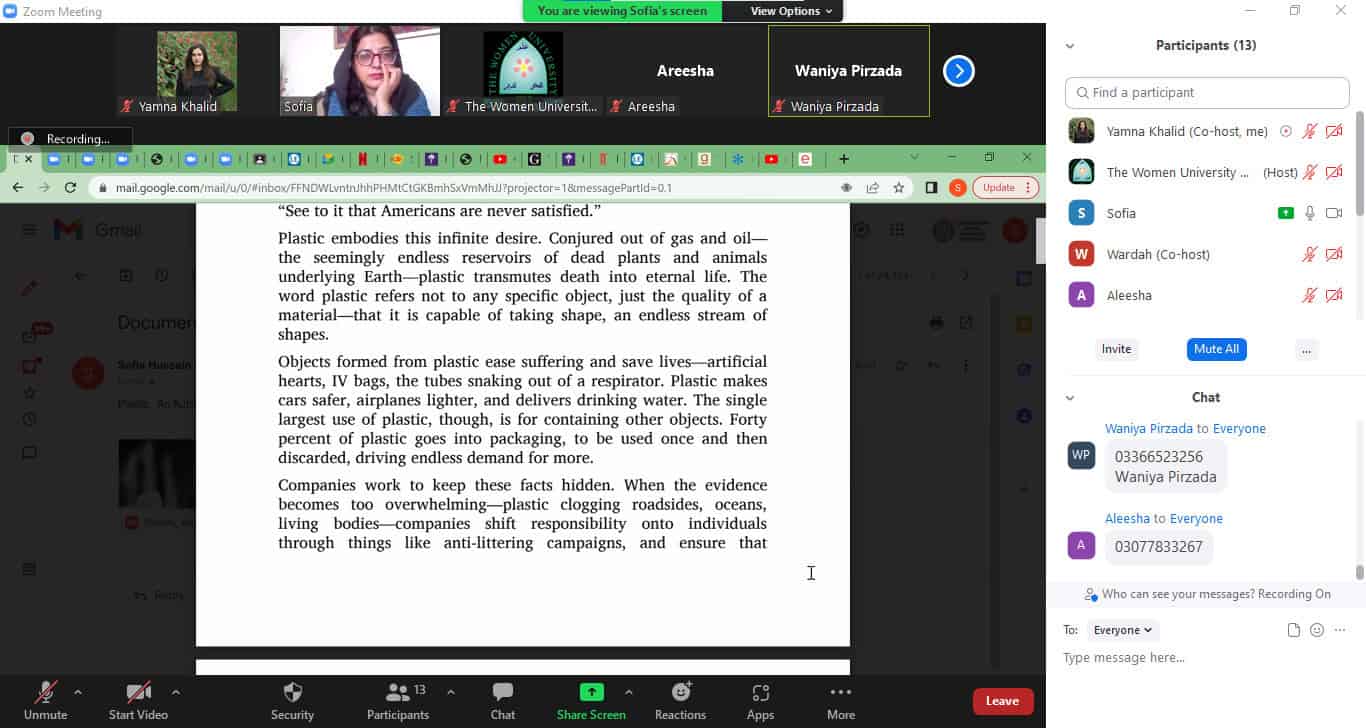Image resolution: width=1366 pixels, height=728 pixels.
Task: Open Participants panel from toolbar
Action: pos(398,693)
